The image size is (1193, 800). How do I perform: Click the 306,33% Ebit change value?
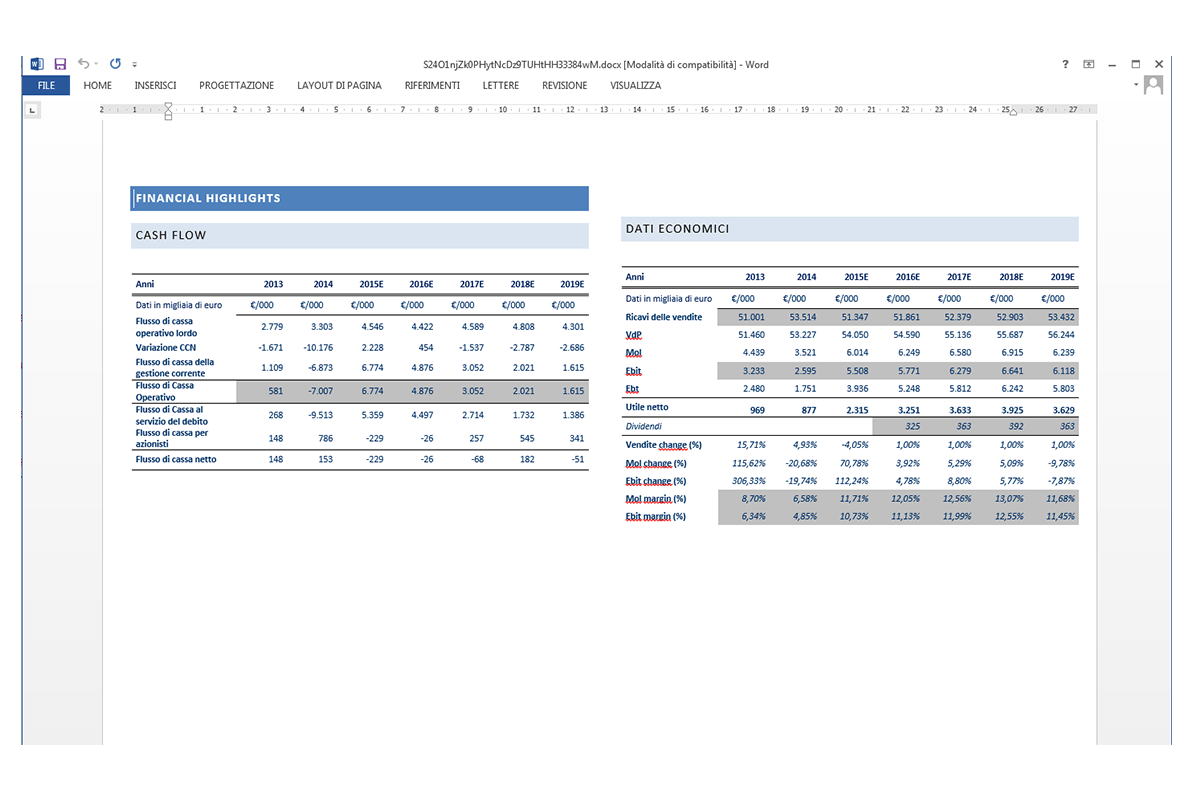[749, 480]
